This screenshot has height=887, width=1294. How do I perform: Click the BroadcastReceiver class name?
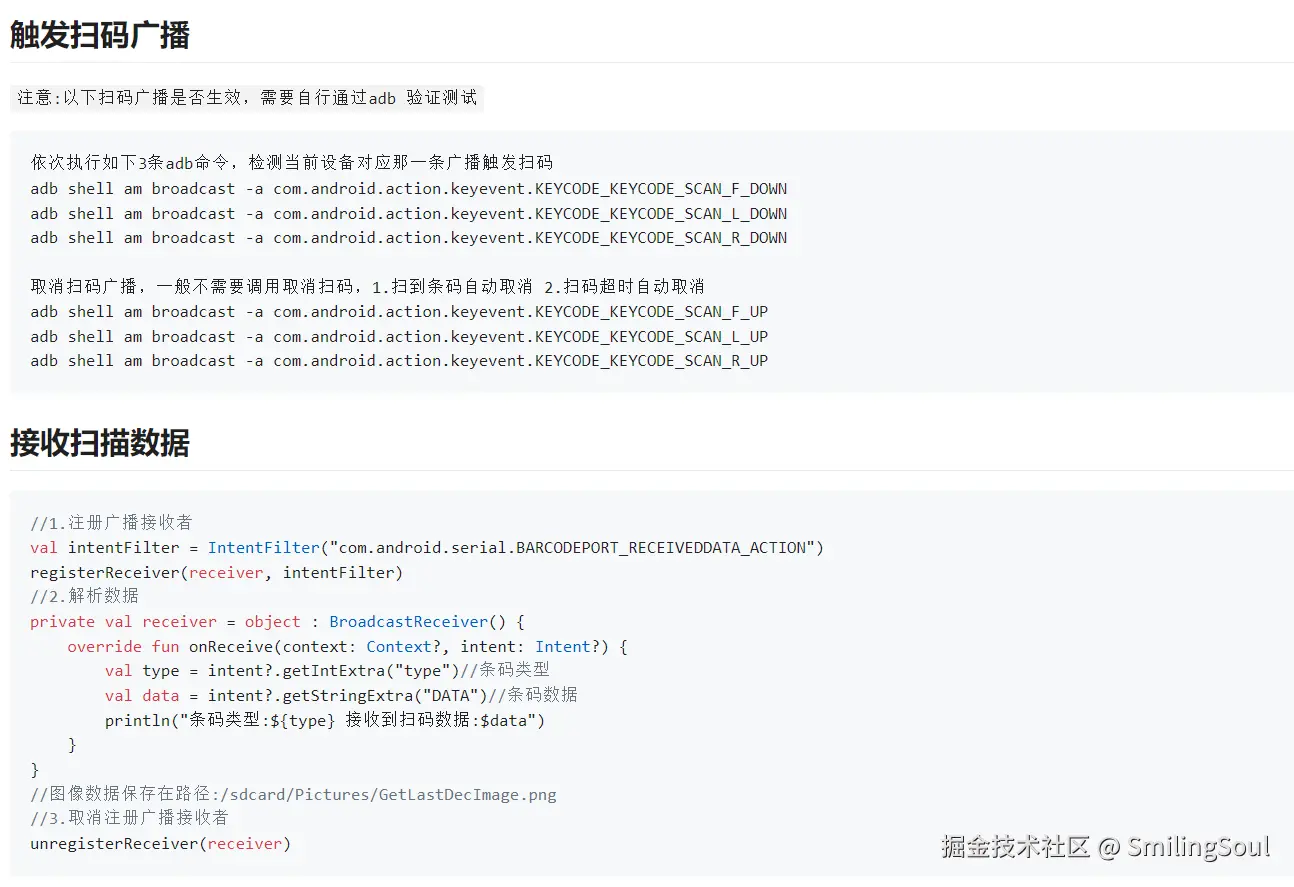(x=408, y=621)
